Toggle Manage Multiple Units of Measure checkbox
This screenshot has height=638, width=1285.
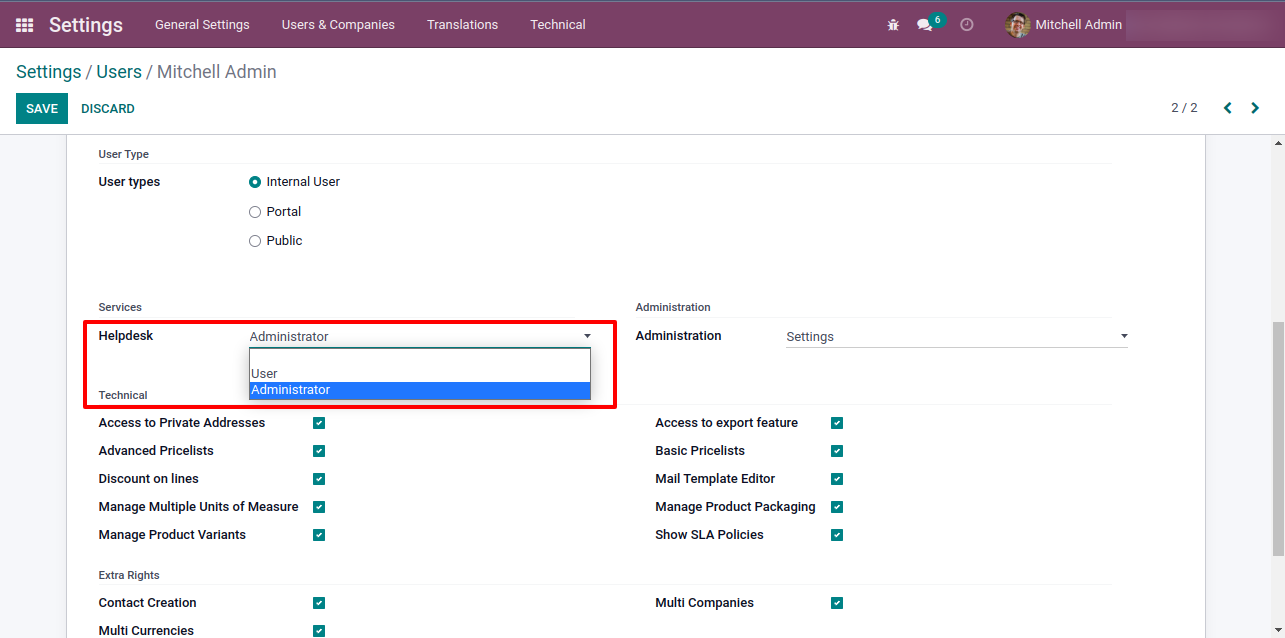319,507
